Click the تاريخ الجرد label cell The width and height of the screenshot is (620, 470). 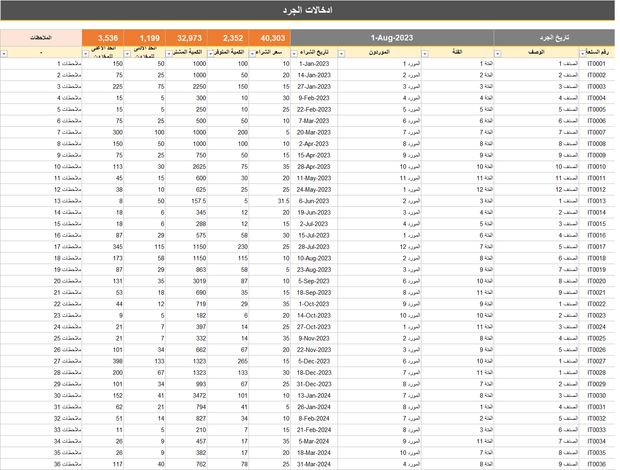554,38
